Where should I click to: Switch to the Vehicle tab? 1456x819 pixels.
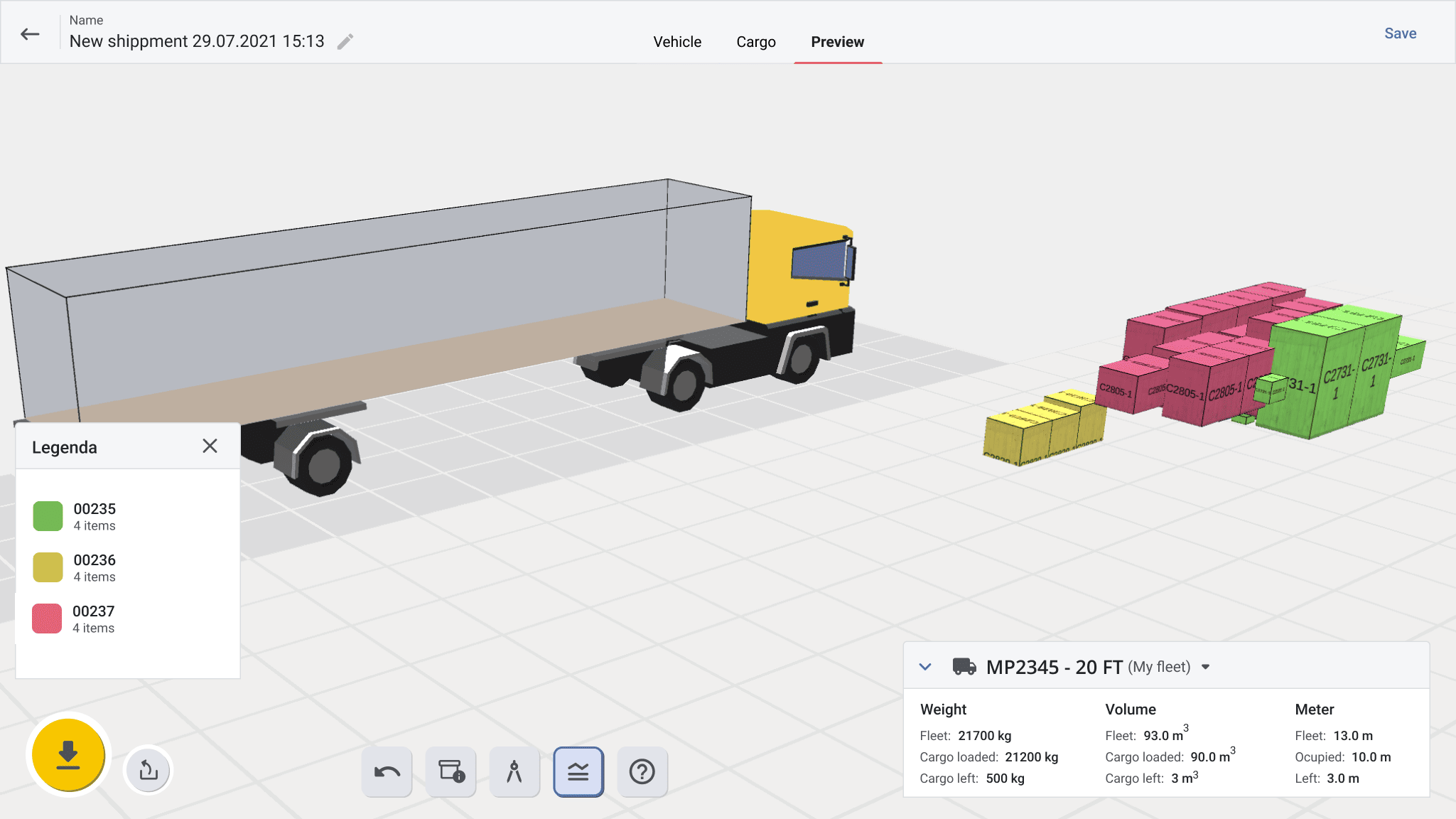click(676, 42)
